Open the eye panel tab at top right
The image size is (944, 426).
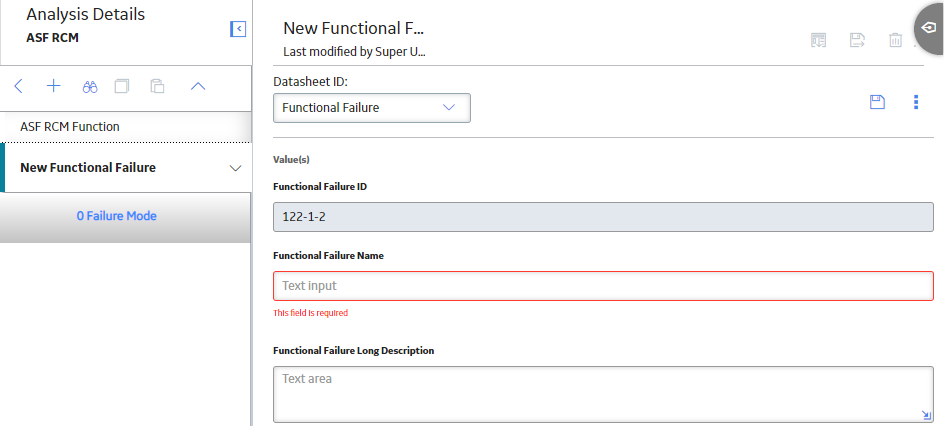(x=929, y=28)
